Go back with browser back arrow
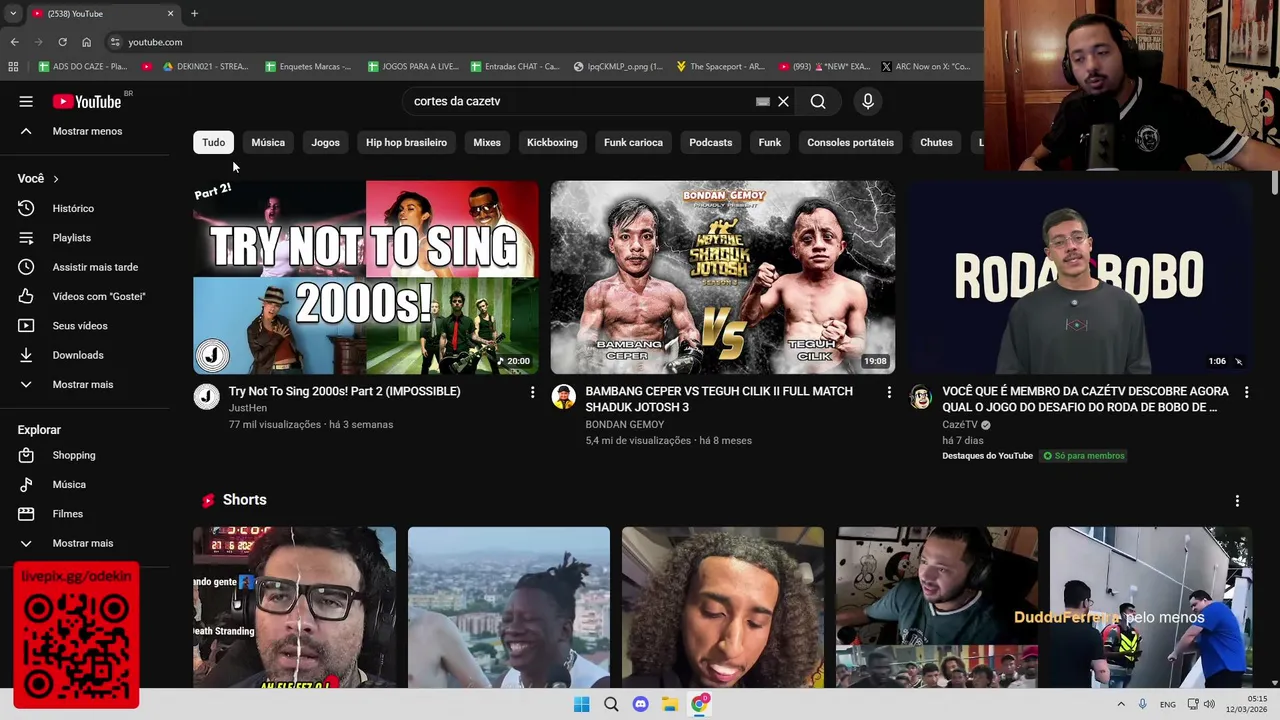Viewport: 1280px width, 720px height. tap(14, 42)
